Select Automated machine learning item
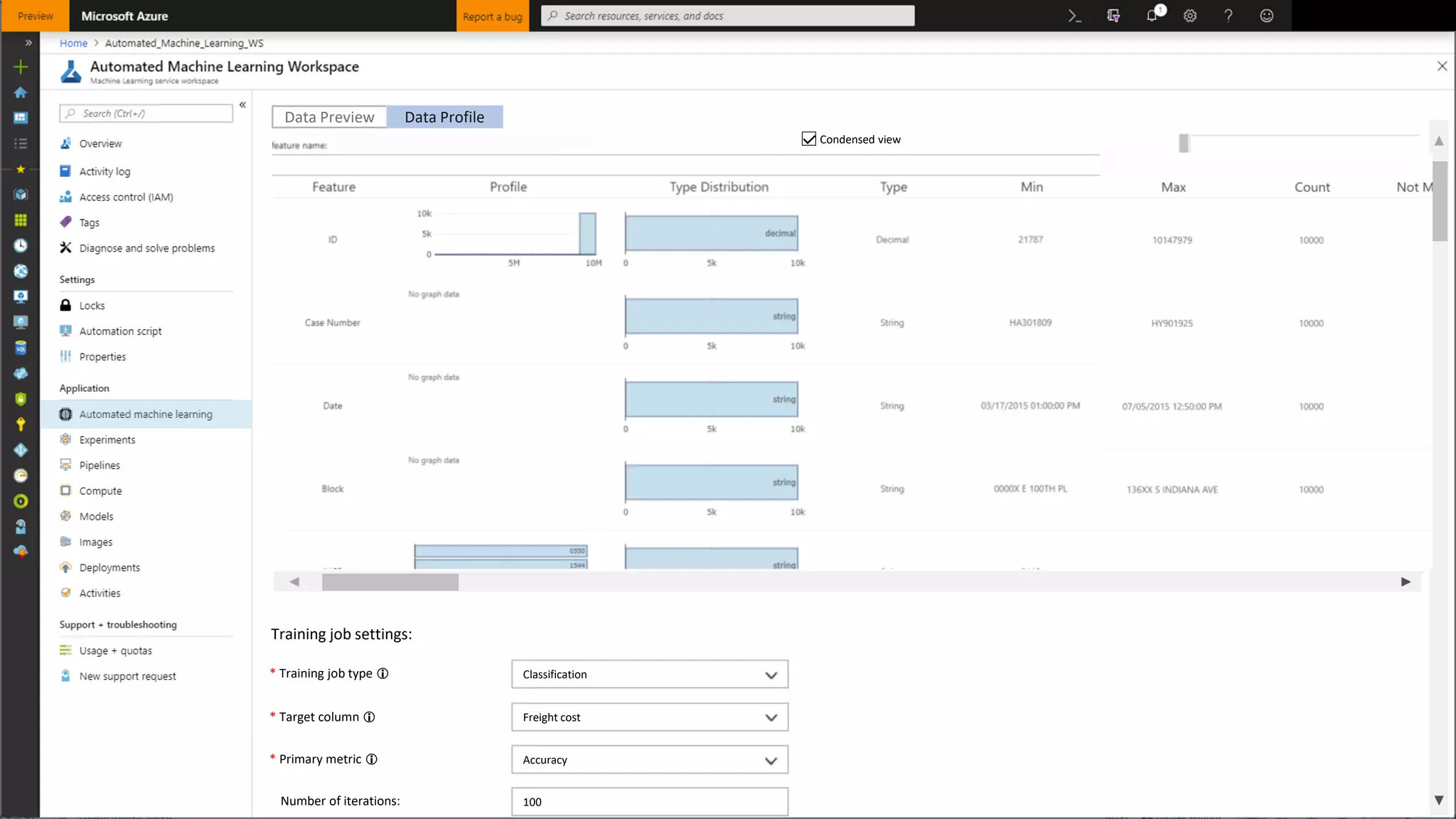This screenshot has width=1456, height=819. (146, 414)
